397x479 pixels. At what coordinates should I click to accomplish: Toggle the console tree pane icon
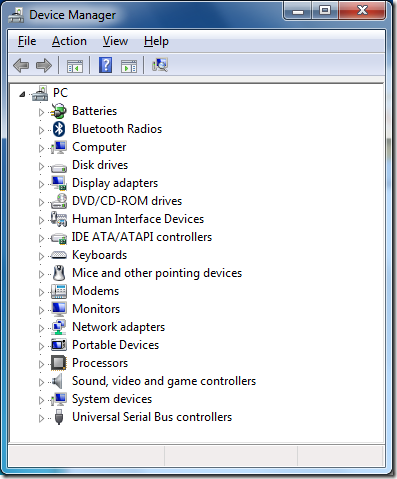tap(75, 66)
